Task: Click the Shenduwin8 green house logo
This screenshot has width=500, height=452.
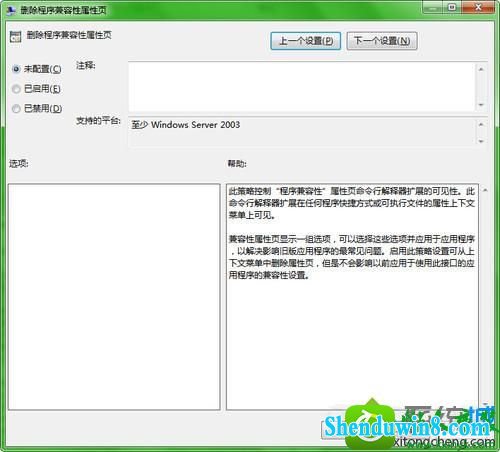Action: click(370, 425)
